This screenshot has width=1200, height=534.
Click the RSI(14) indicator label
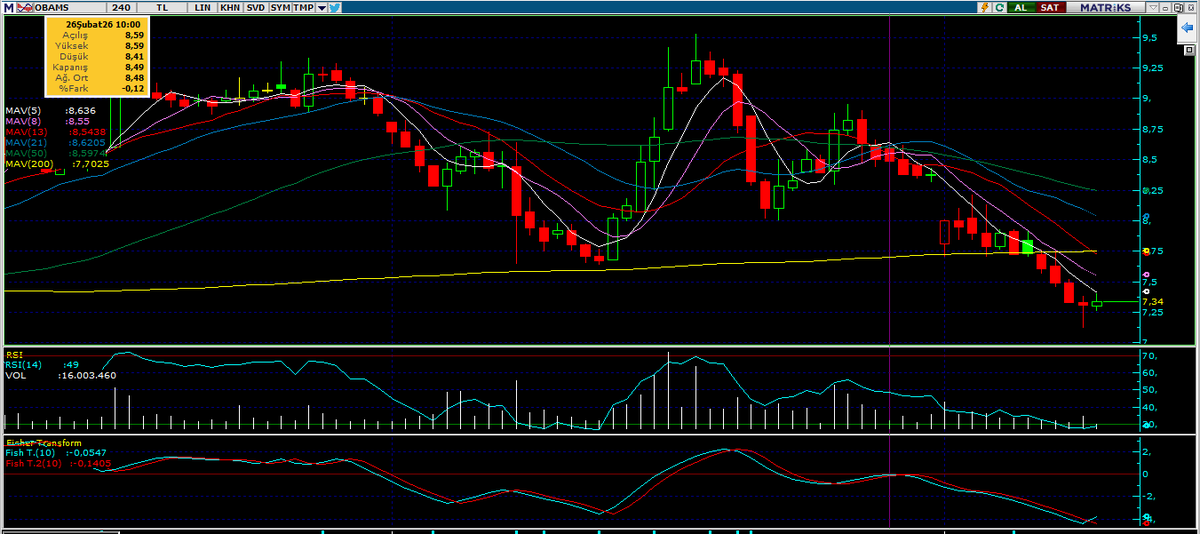(x=23, y=365)
